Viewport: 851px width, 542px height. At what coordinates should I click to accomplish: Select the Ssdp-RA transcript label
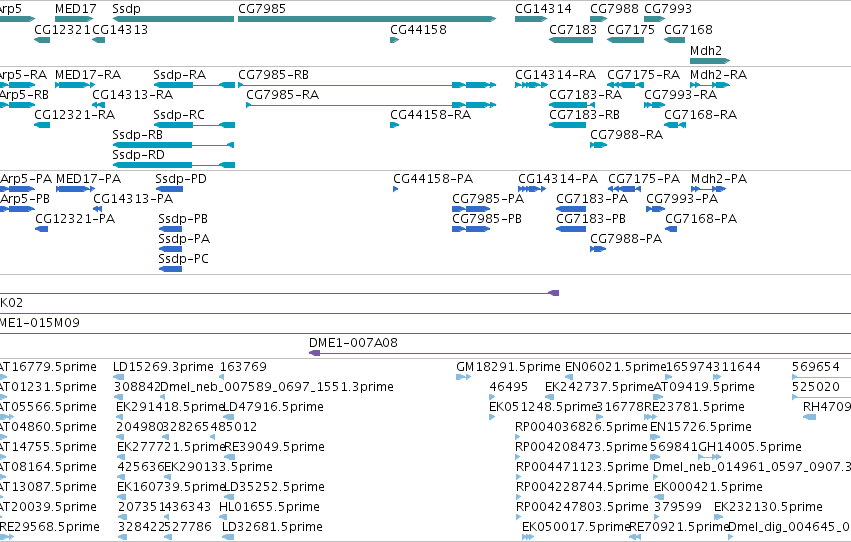coord(180,74)
